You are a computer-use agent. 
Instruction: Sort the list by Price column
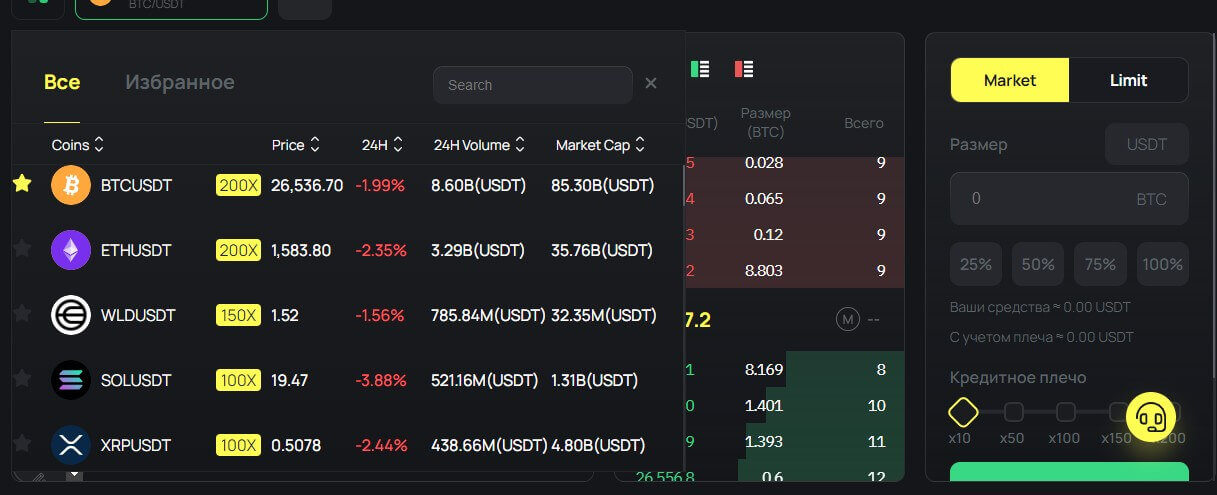point(296,145)
